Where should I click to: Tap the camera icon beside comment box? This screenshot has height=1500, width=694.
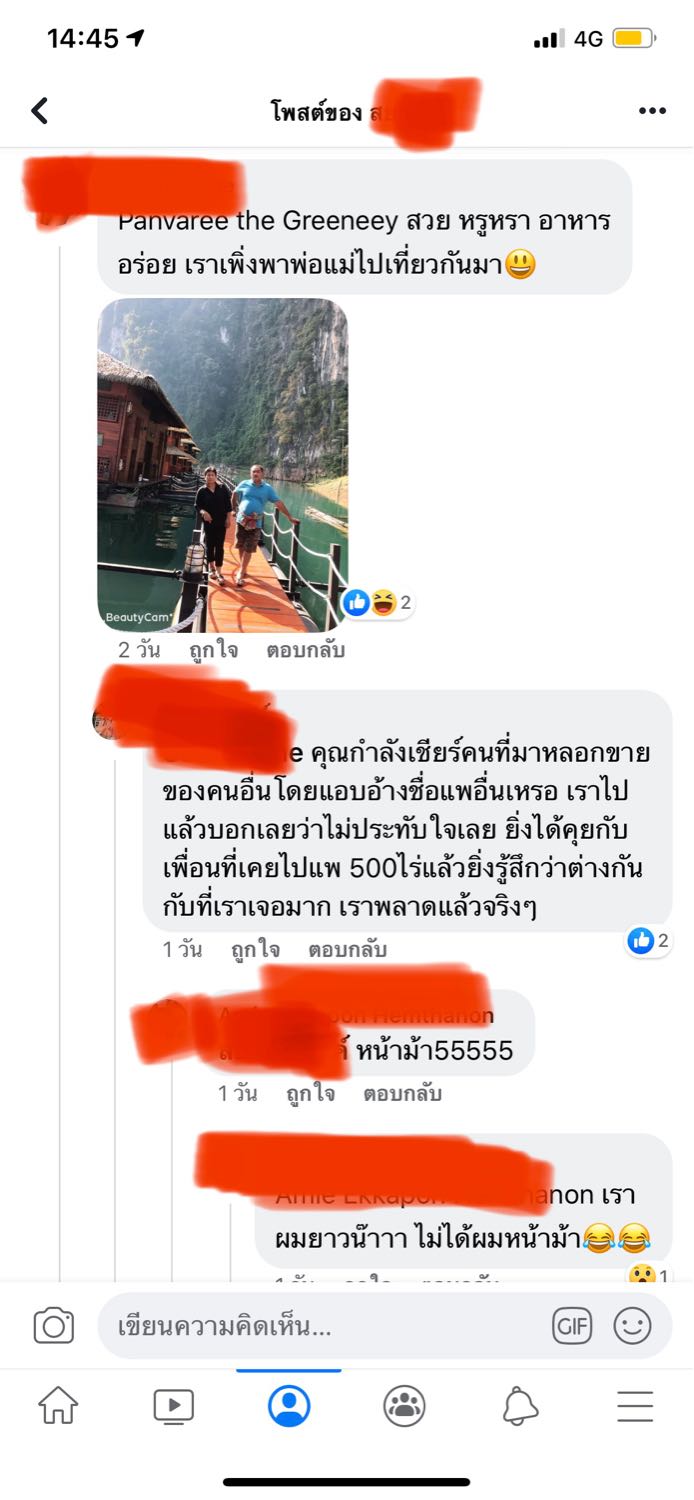point(54,1326)
